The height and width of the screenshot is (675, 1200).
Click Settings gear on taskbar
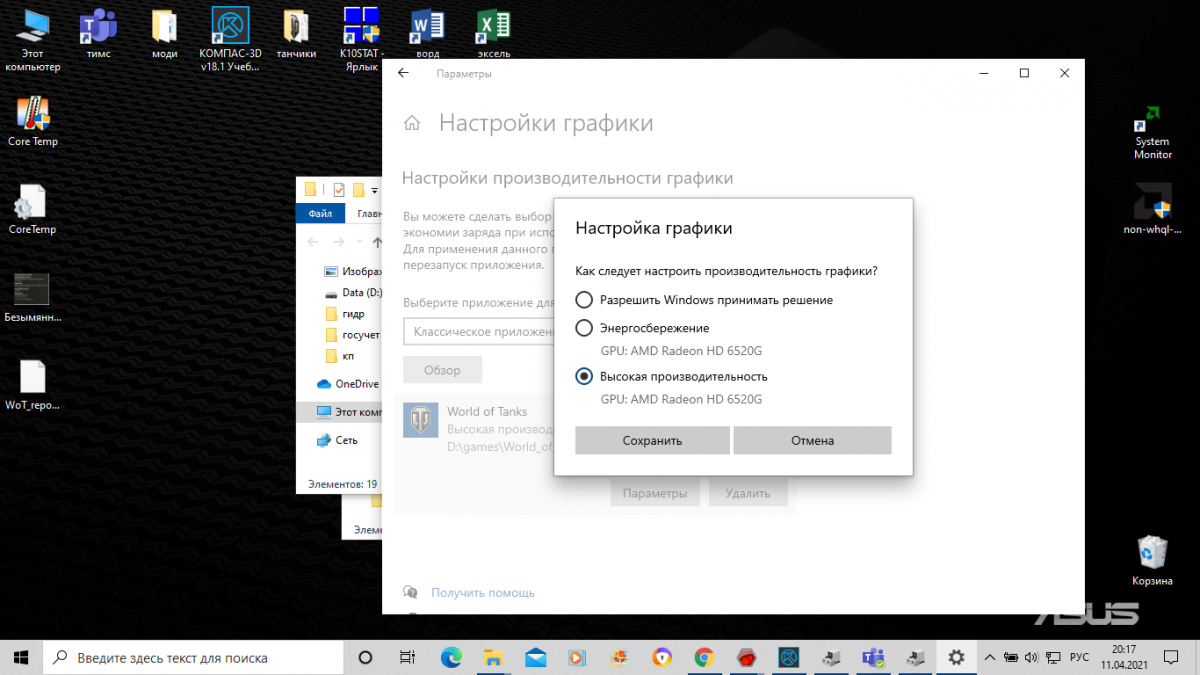tap(957, 657)
